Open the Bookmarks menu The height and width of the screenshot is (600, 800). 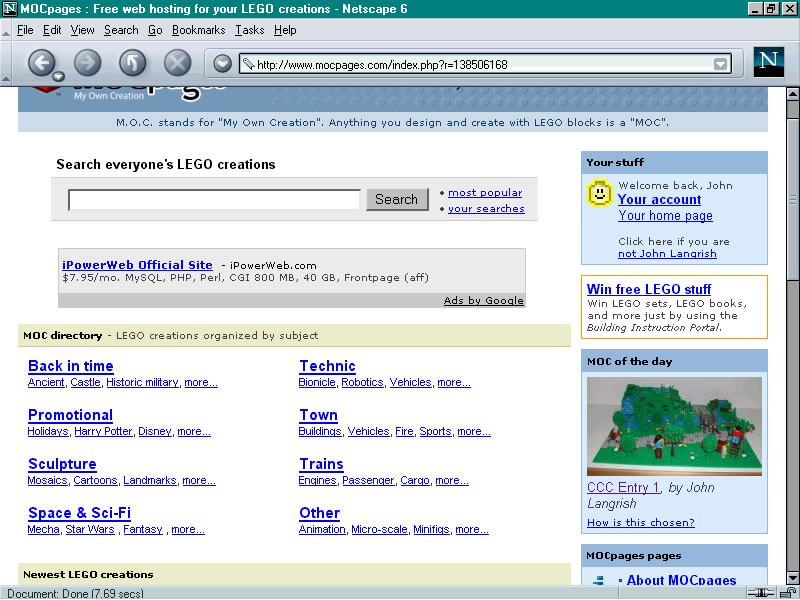(x=198, y=30)
